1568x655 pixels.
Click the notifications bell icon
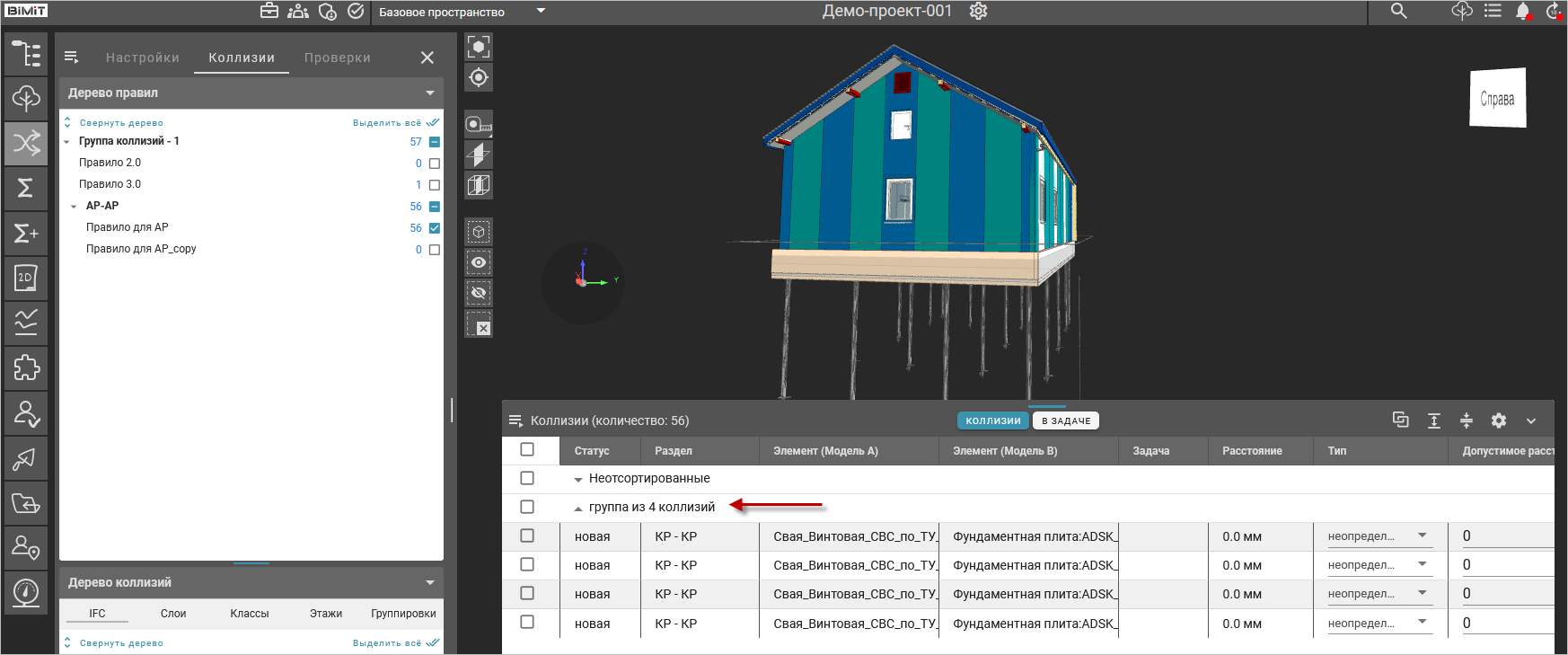[1522, 11]
